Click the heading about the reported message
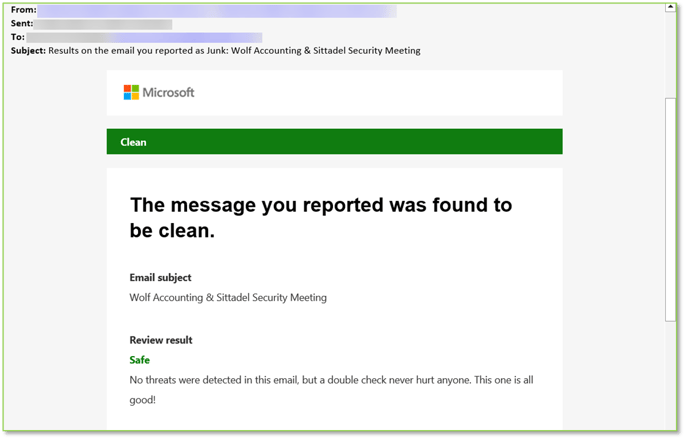This screenshot has width=685, height=439. pyautogui.click(x=321, y=218)
